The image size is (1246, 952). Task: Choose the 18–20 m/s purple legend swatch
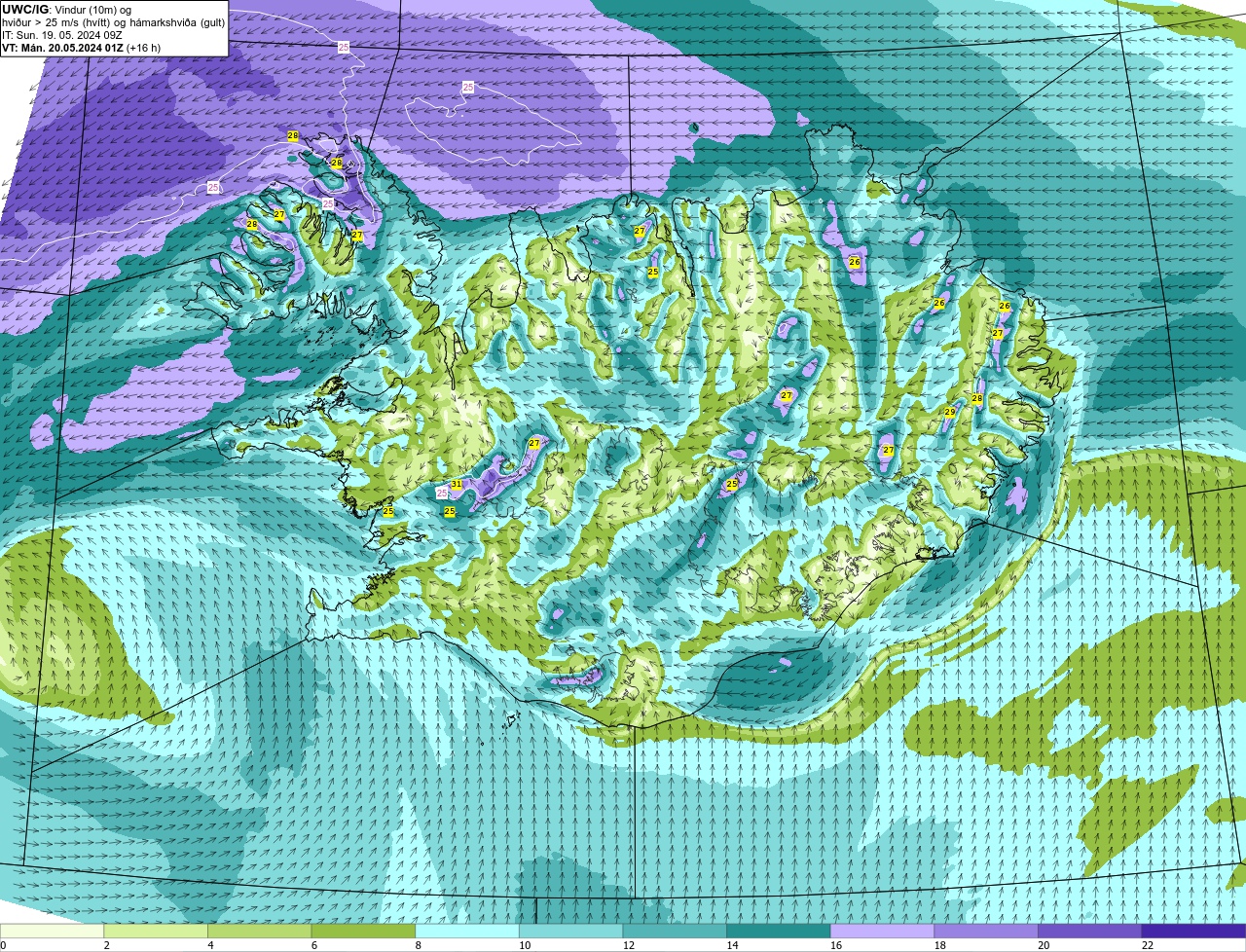986,931
